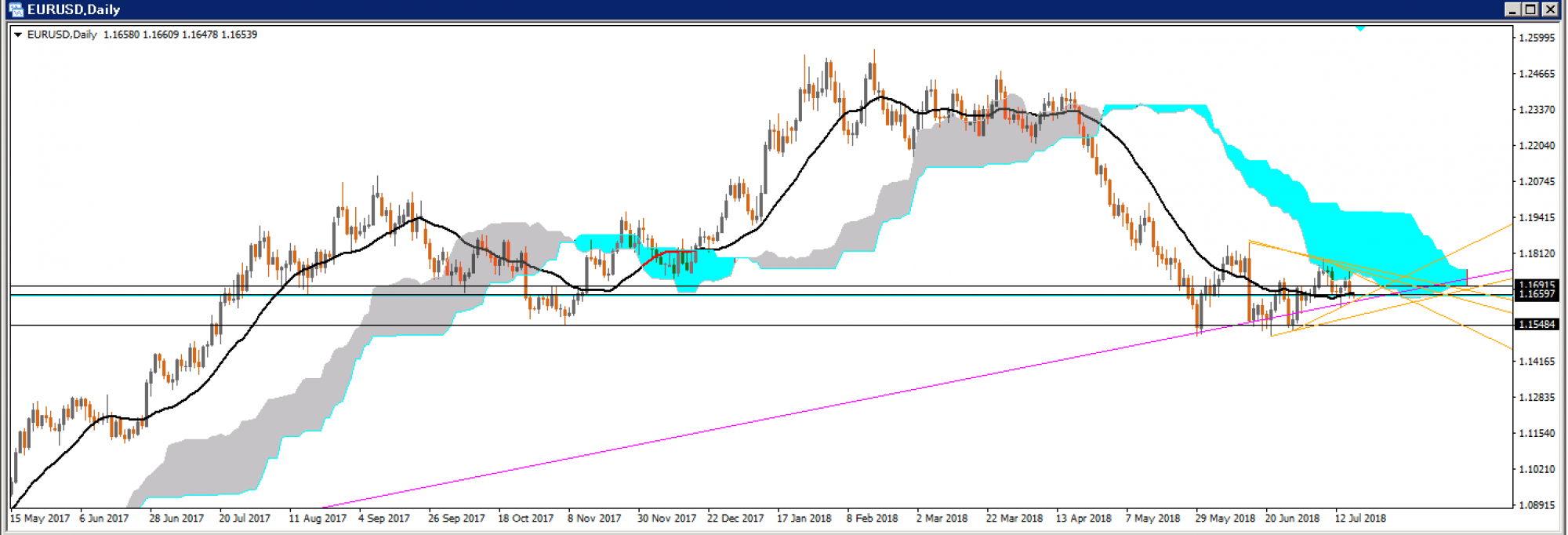Select the 1.16915 price label
The height and width of the screenshot is (535, 1568).
tap(1537, 286)
